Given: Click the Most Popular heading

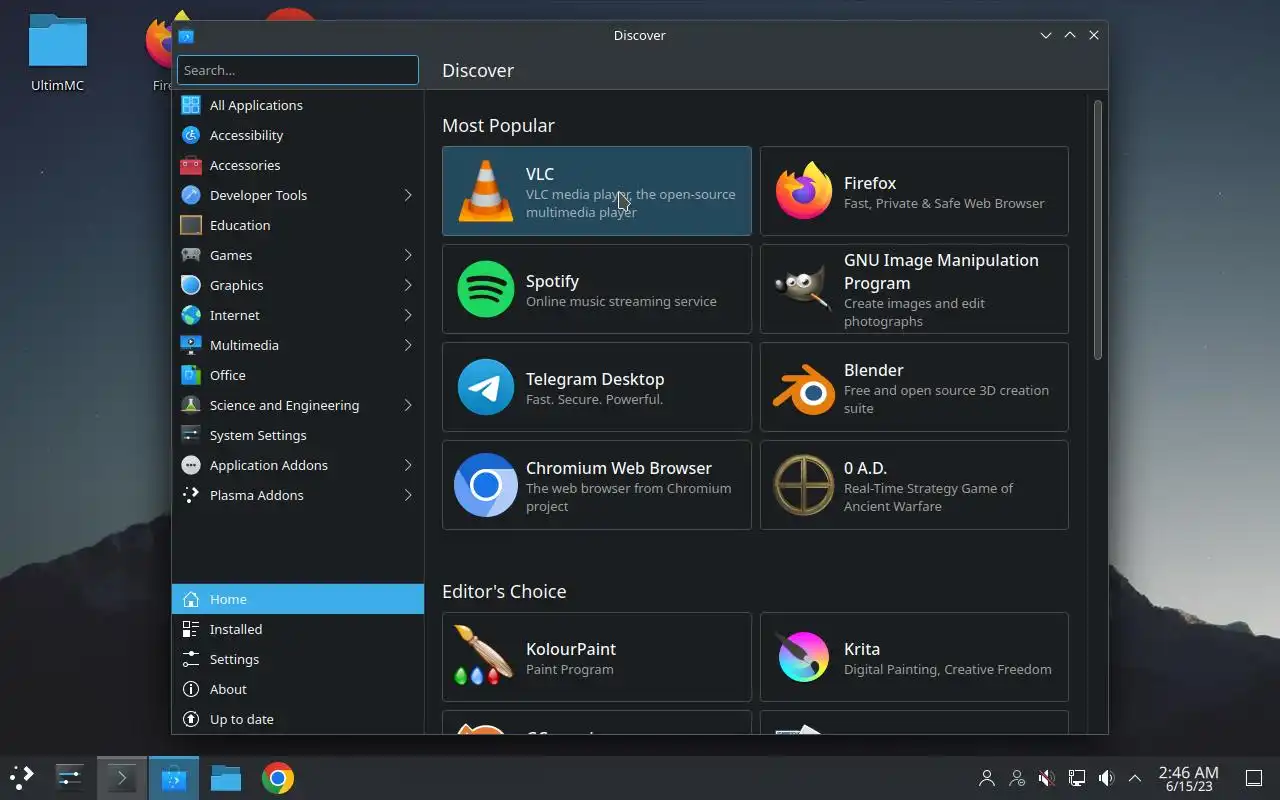Looking at the screenshot, I should (x=498, y=125).
